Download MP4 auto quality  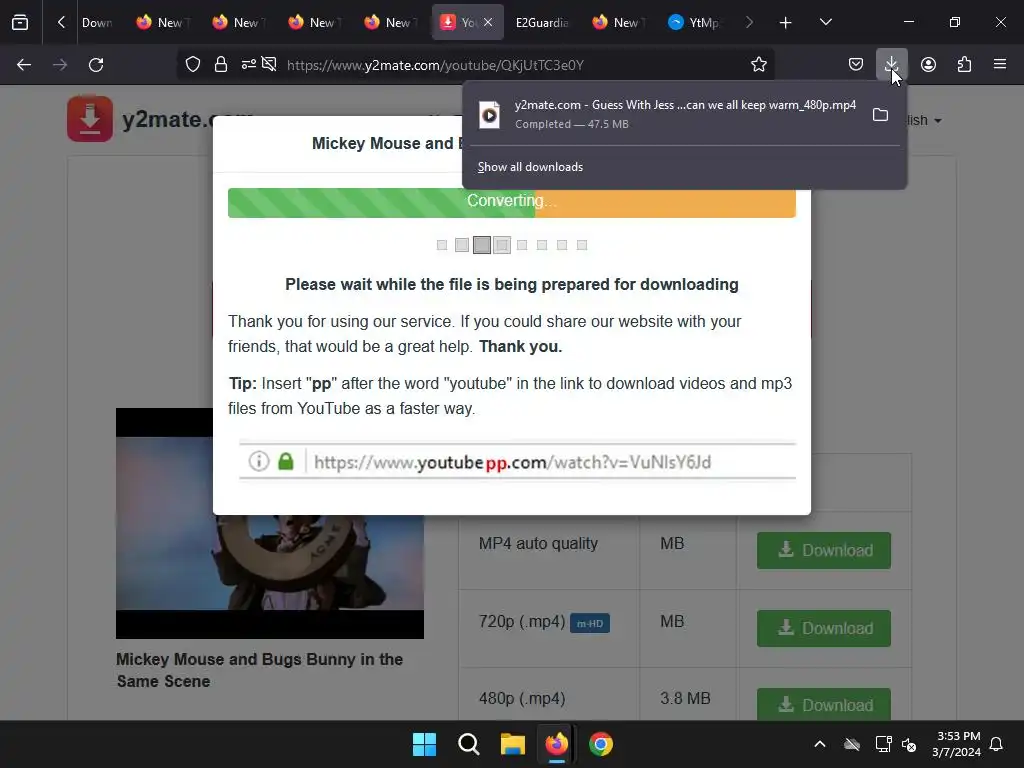point(824,550)
